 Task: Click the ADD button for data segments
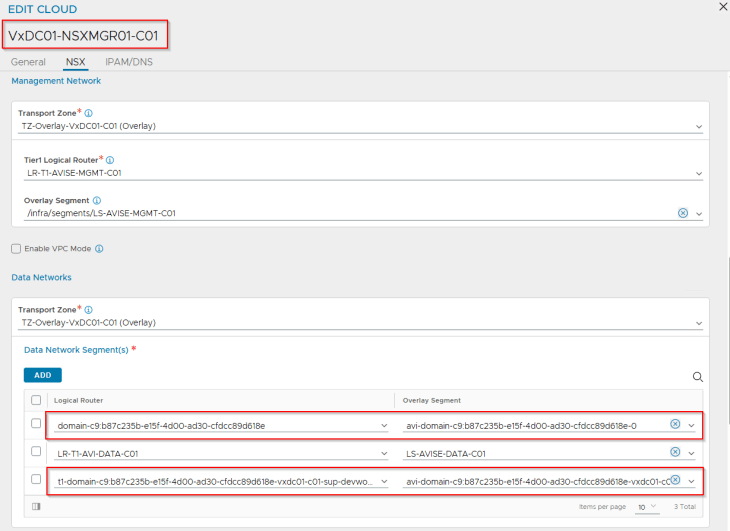(x=42, y=375)
